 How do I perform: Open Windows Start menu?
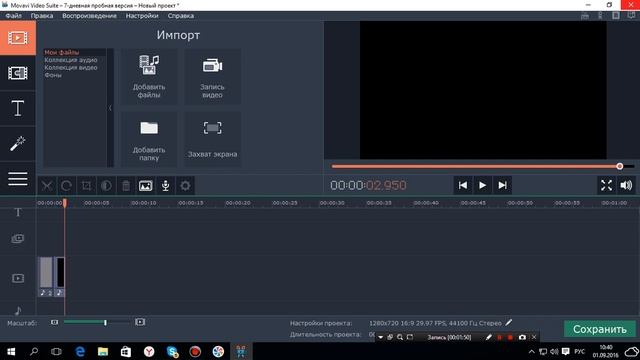click(x=11, y=351)
